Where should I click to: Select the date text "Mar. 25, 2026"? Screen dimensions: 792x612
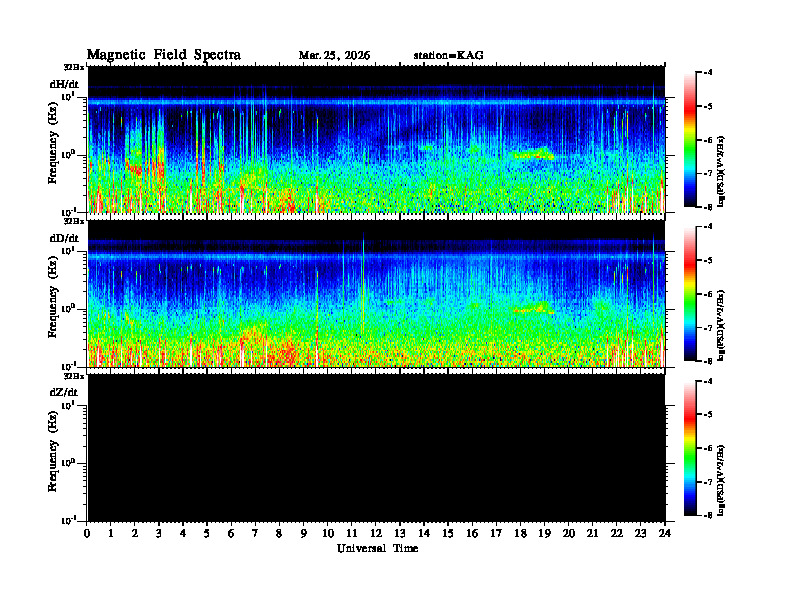[334, 56]
